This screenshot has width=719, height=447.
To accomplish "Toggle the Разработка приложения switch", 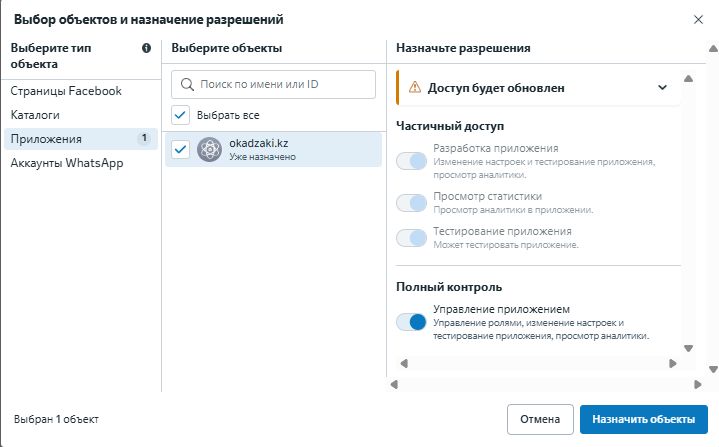I will coord(411,161).
